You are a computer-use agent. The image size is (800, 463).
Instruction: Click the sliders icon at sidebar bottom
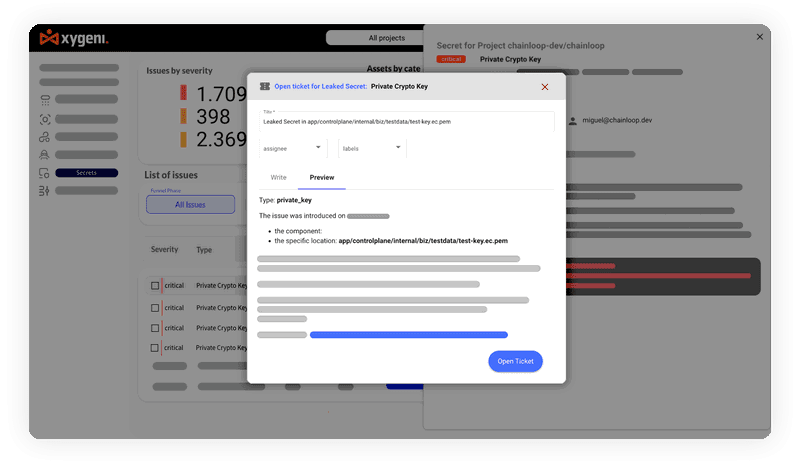[x=44, y=191]
